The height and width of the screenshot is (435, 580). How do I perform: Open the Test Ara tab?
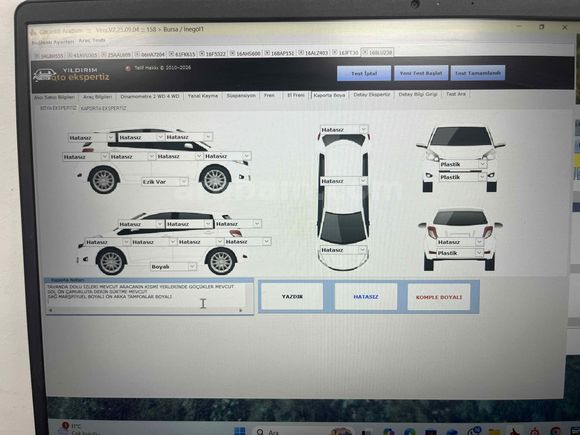[x=456, y=94]
